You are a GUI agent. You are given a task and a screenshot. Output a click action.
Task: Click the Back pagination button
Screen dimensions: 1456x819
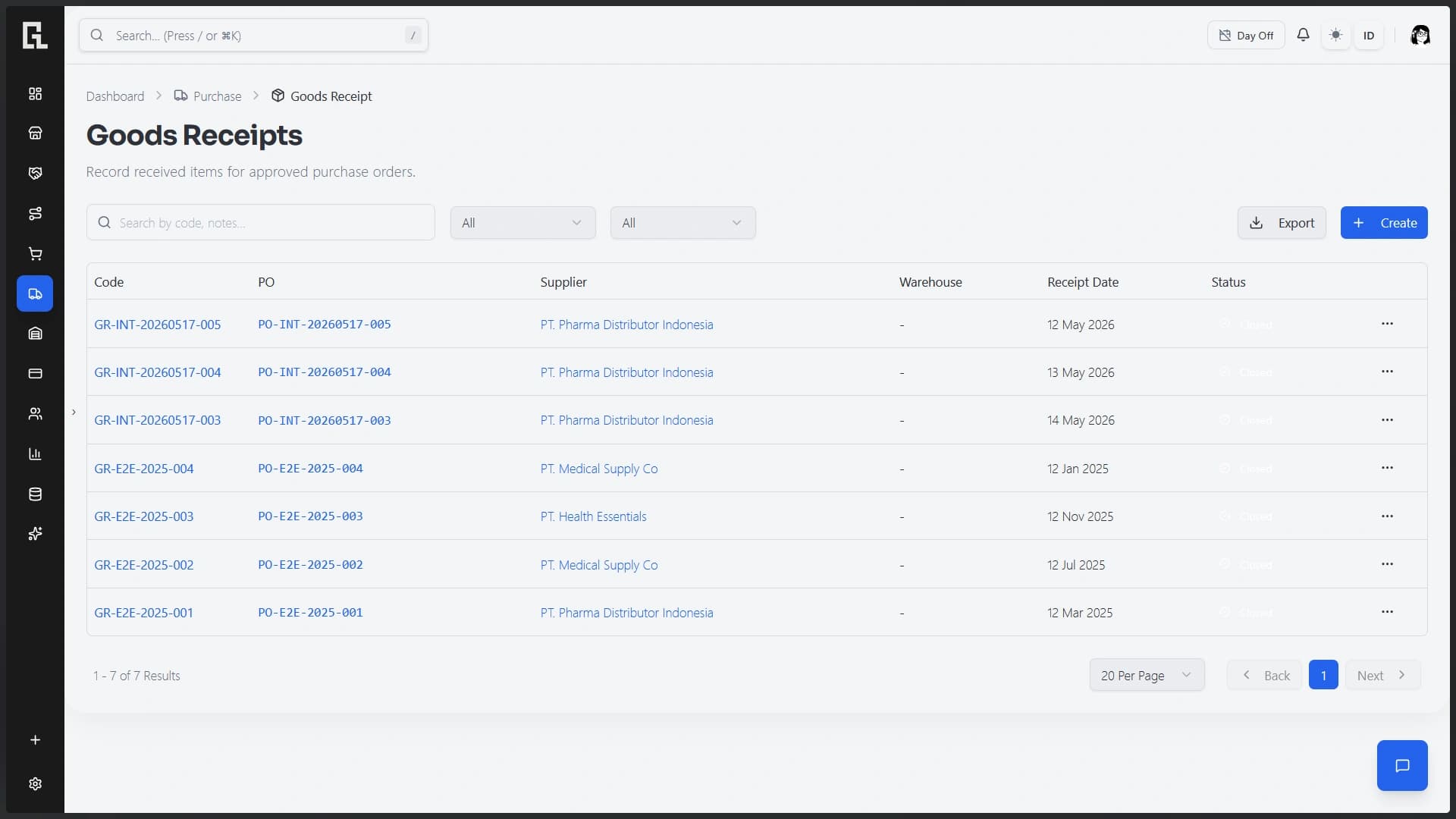(x=1265, y=675)
